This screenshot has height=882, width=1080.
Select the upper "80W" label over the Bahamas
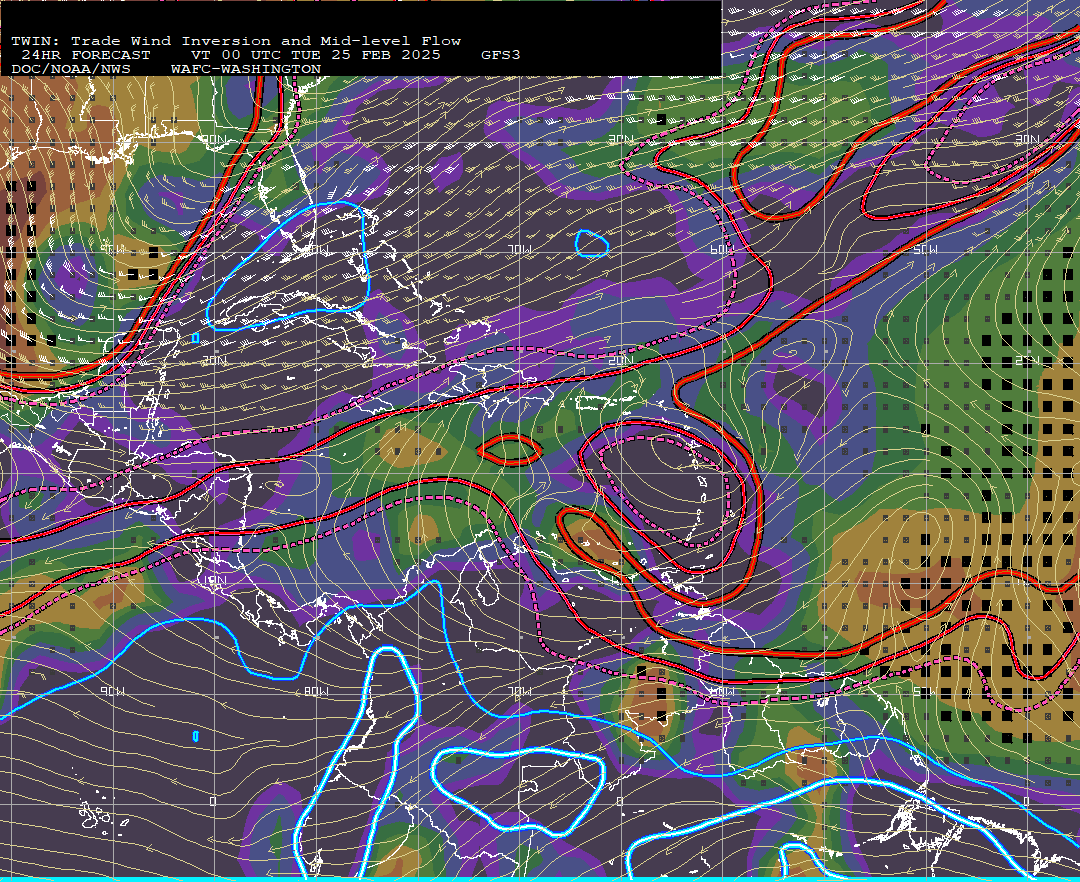(318, 249)
